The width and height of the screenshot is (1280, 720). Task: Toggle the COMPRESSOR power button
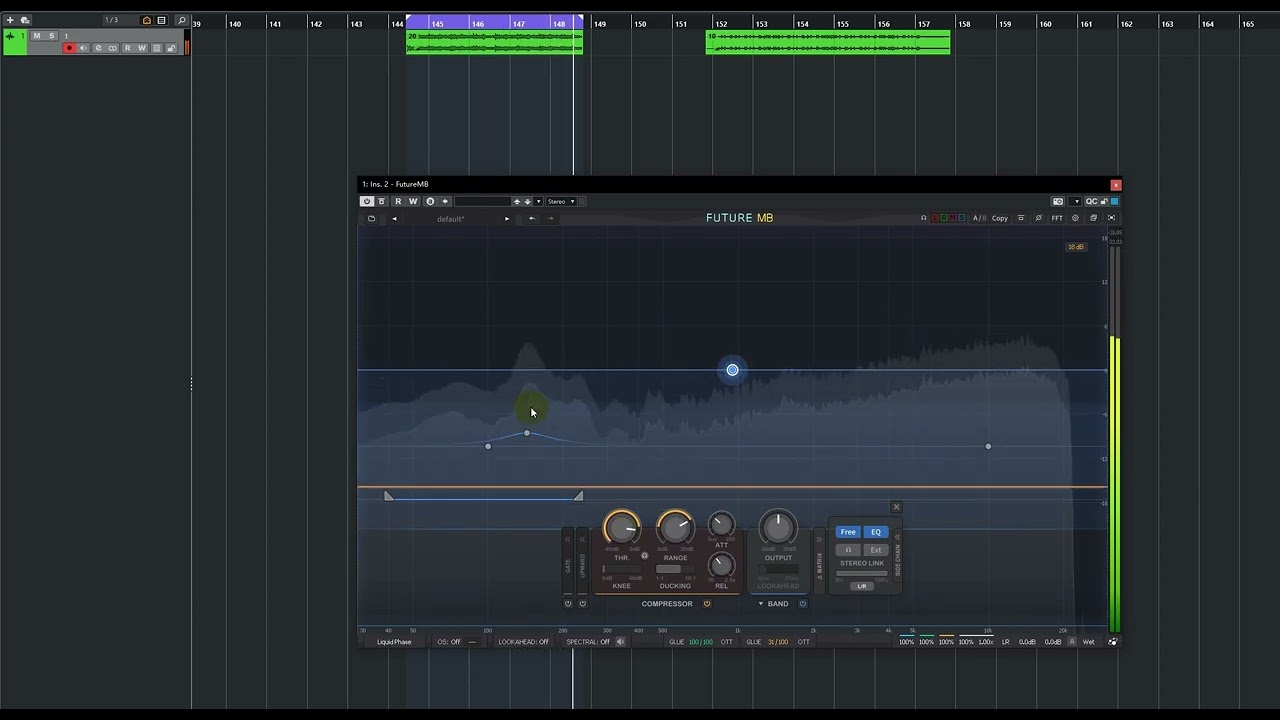pyautogui.click(x=707, y=604)
